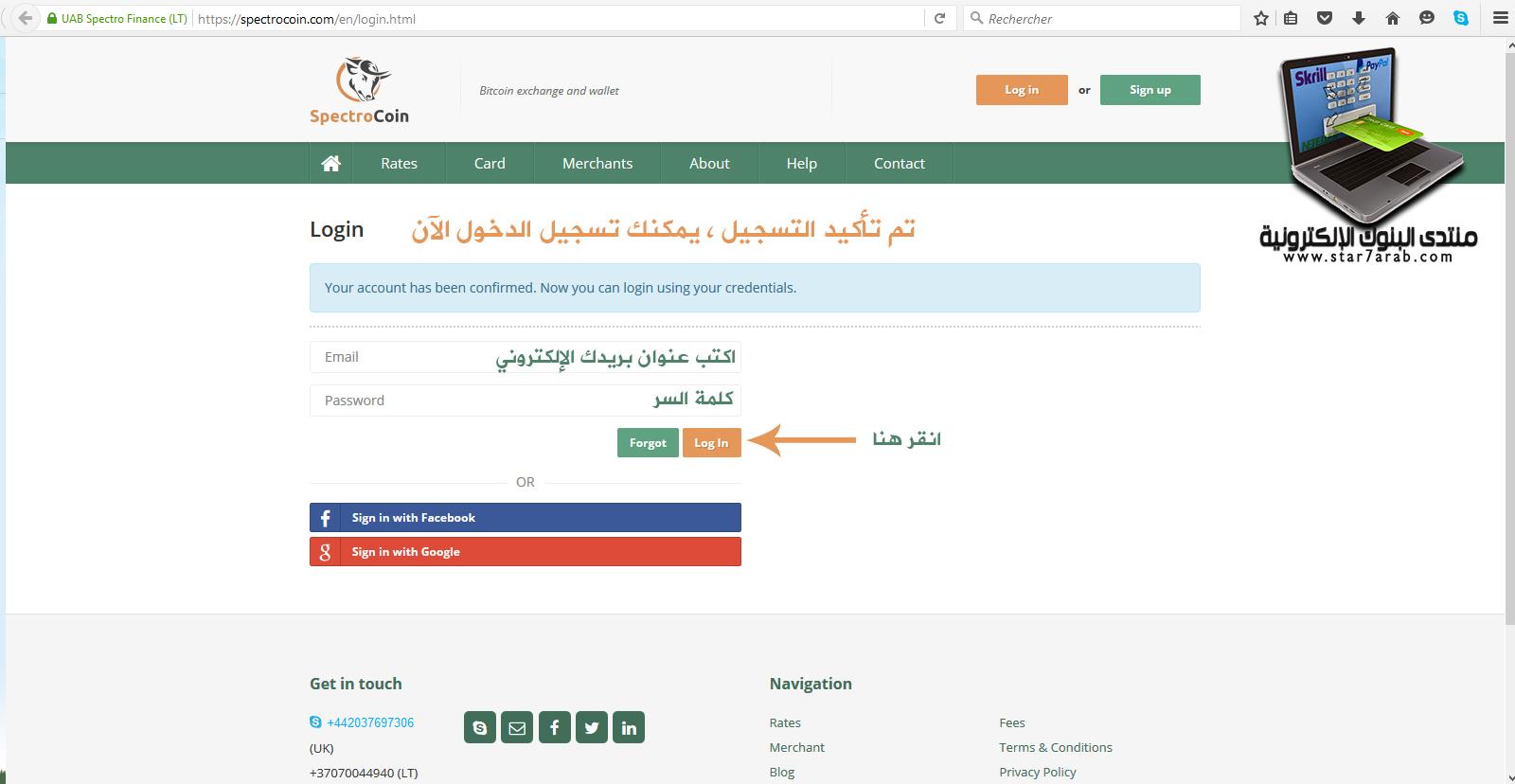Open the Merchants navigation tab
This screenshot has width=1515, height=784.
pyautogui.click(x=597, y=163)
